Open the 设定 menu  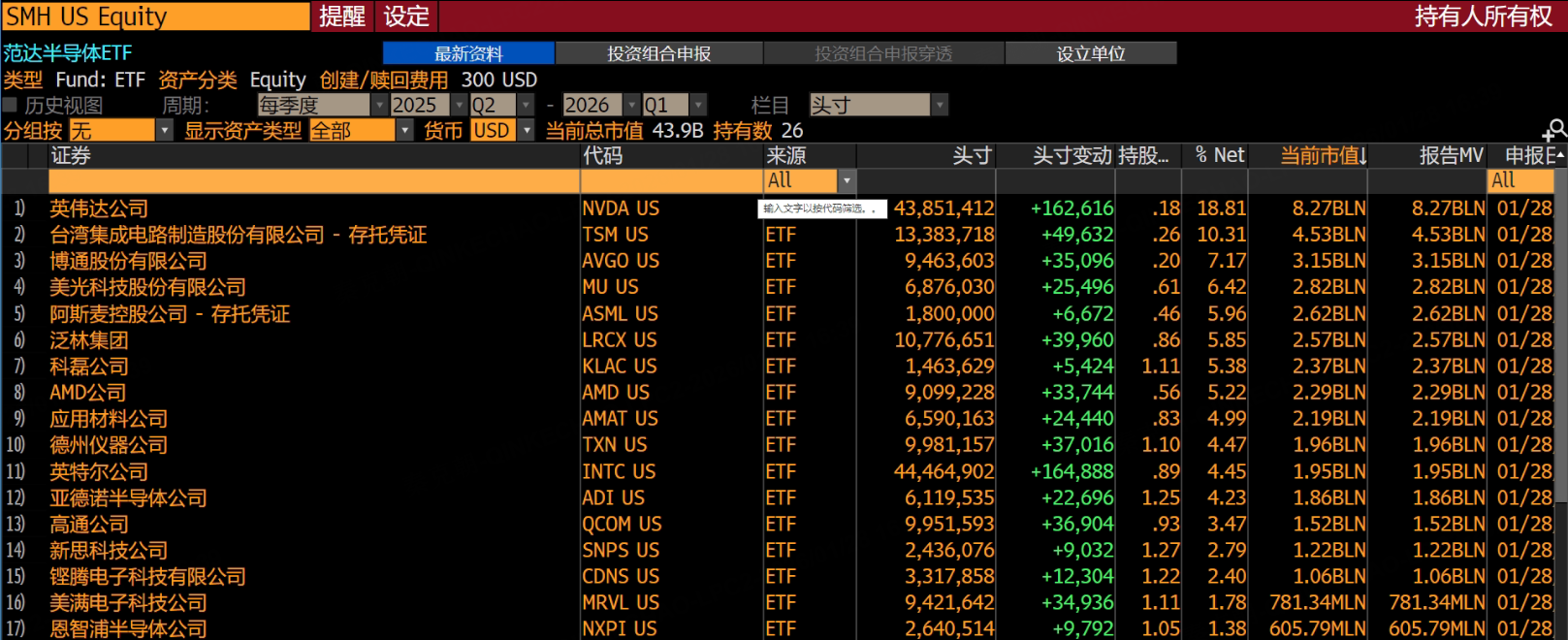click(x=407, y=16)
